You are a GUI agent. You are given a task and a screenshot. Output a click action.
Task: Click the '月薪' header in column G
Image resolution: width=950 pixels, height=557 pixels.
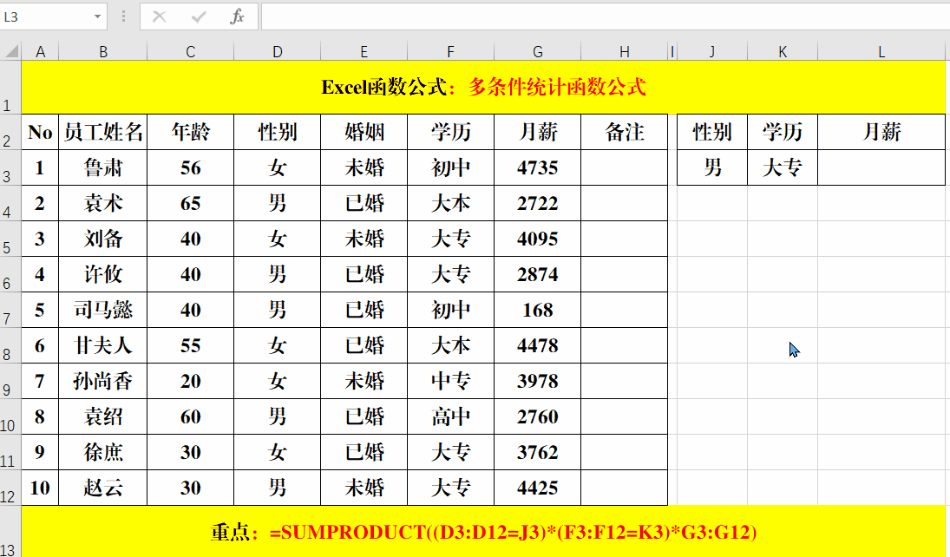(x=537, y=132)
